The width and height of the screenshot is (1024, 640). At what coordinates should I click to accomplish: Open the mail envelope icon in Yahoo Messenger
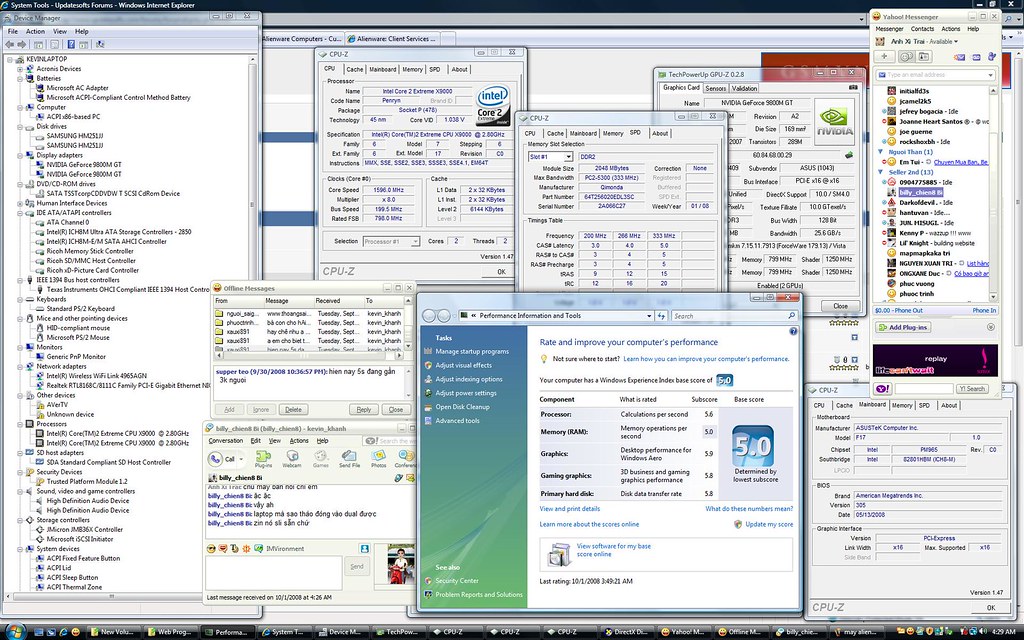click(x=959, y=57)
